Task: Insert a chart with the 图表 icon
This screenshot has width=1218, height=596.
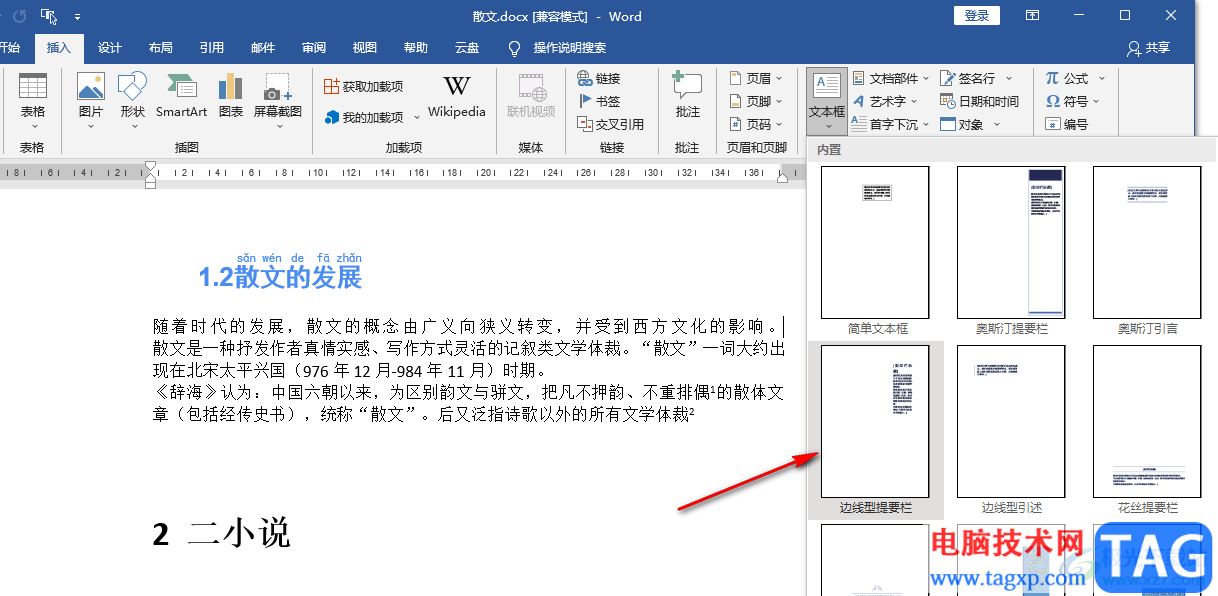Action: 231,97
